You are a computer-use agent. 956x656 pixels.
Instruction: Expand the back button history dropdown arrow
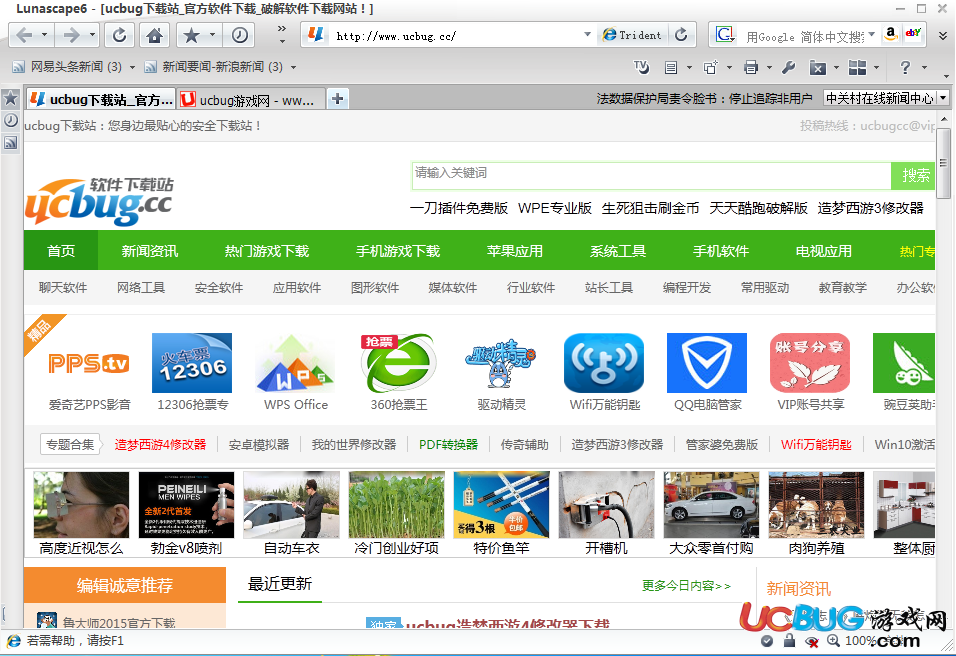45,35
